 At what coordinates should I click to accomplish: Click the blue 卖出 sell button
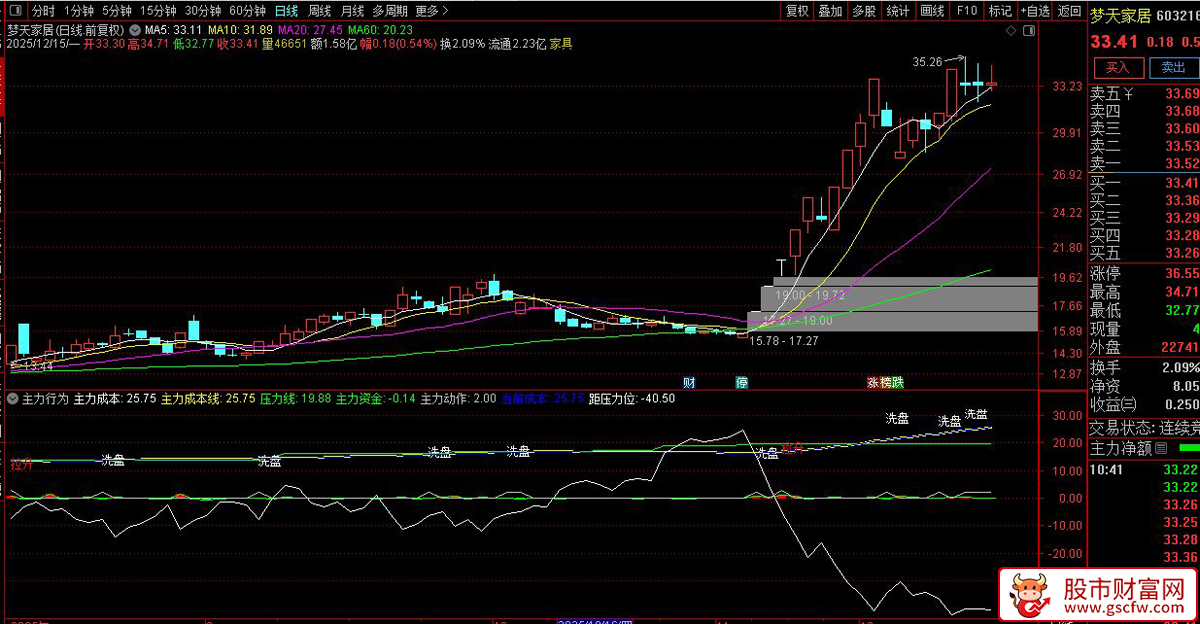point(1172,68)
